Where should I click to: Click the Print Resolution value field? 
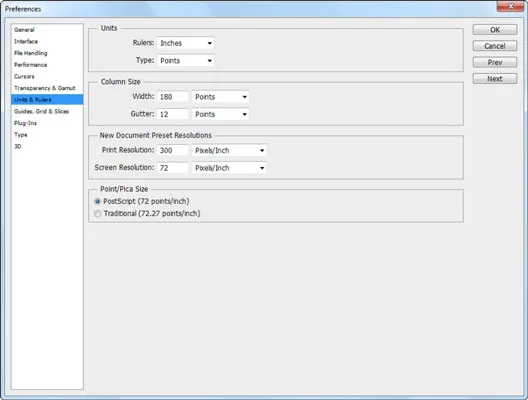pos(173,151)
